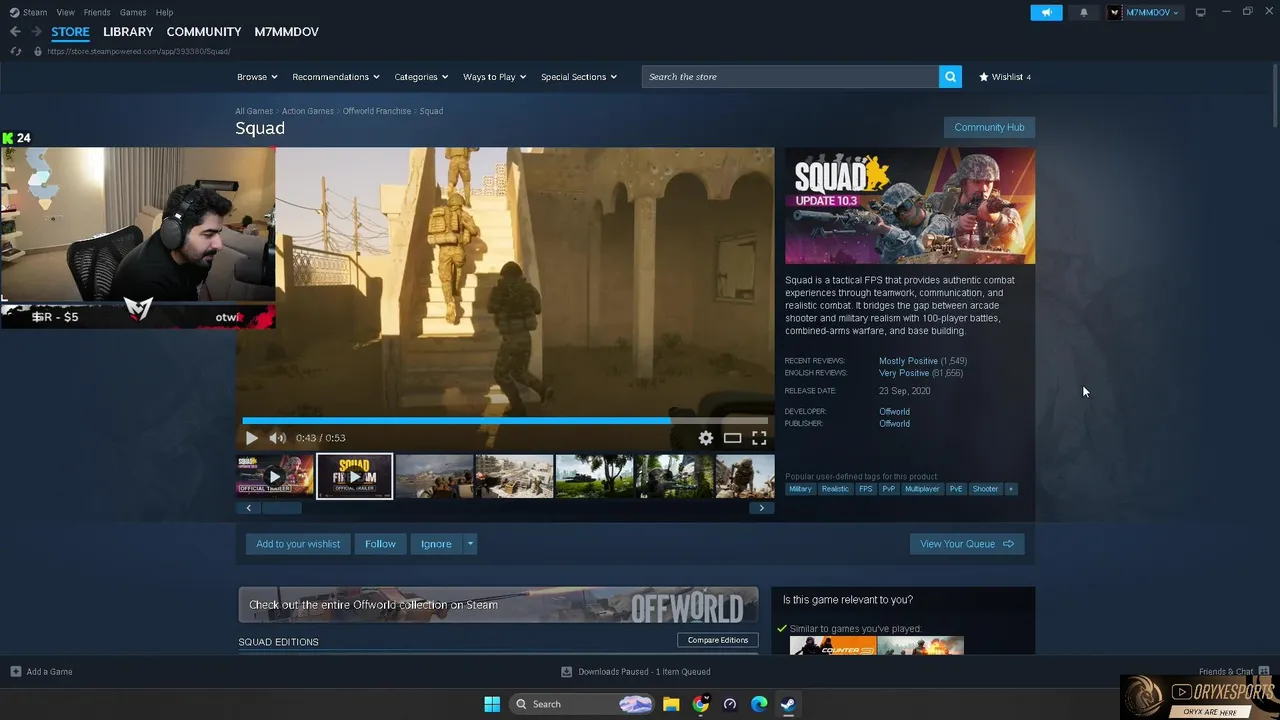The width and height of the screenshot is (1280, 720).
Task: Click the store search magnifier button
Action: pos(950,77)
